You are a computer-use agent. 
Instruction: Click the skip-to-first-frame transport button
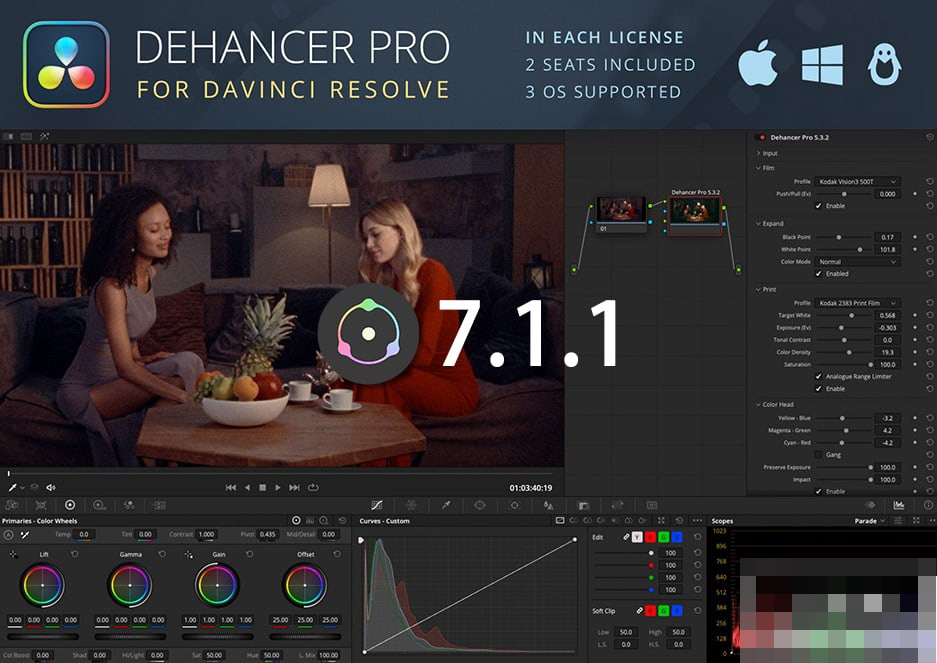point(231,488)
